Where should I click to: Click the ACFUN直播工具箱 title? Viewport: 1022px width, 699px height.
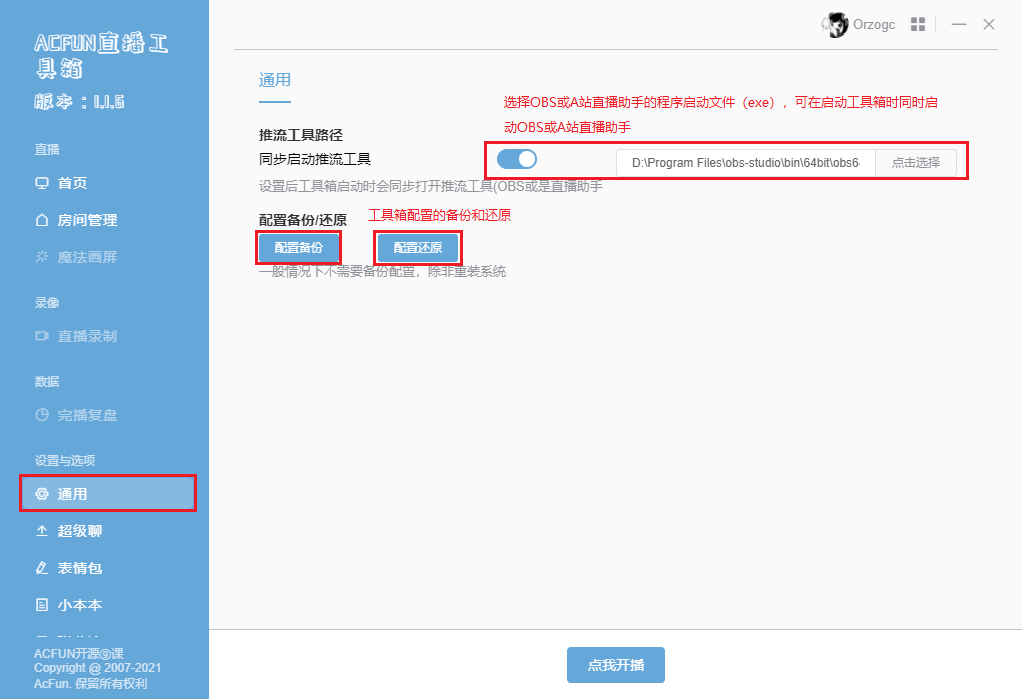(101, 55)
